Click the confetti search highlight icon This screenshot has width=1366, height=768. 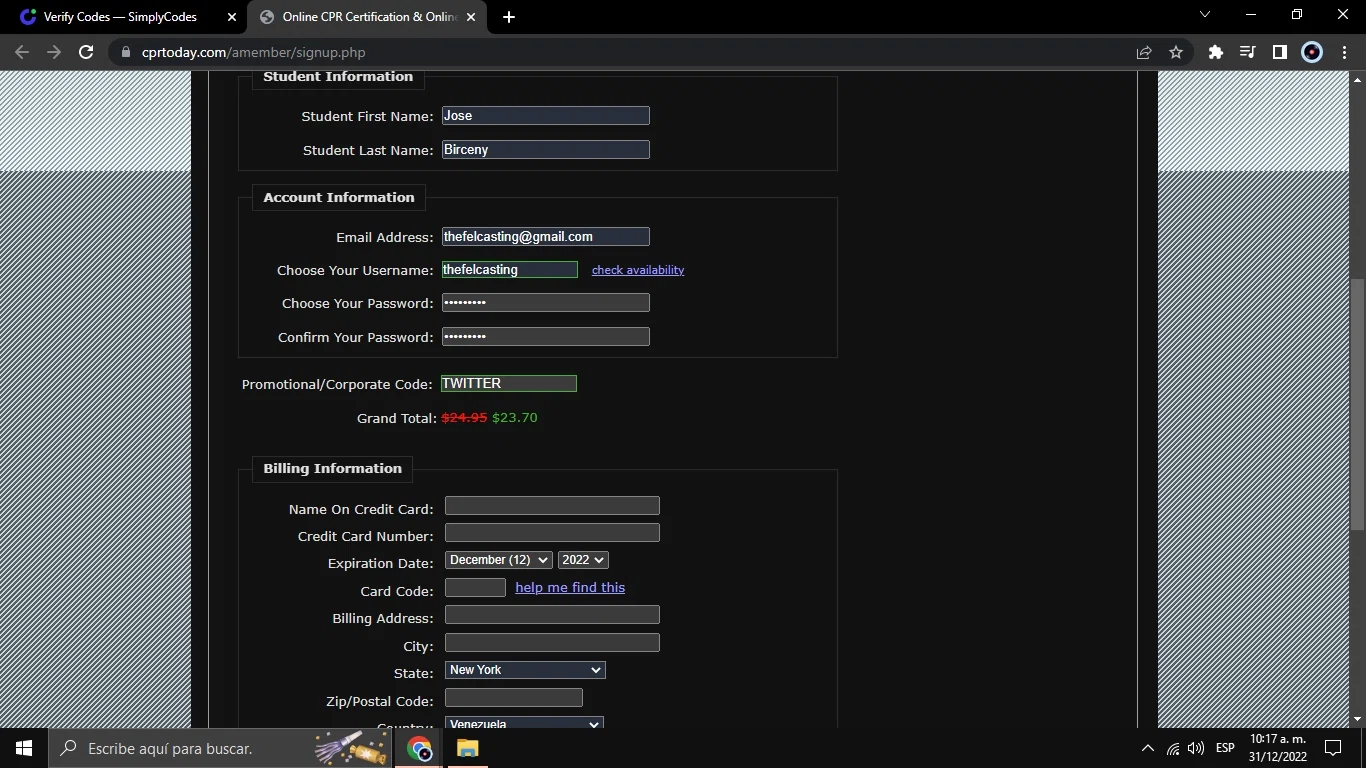coord(350,748)
